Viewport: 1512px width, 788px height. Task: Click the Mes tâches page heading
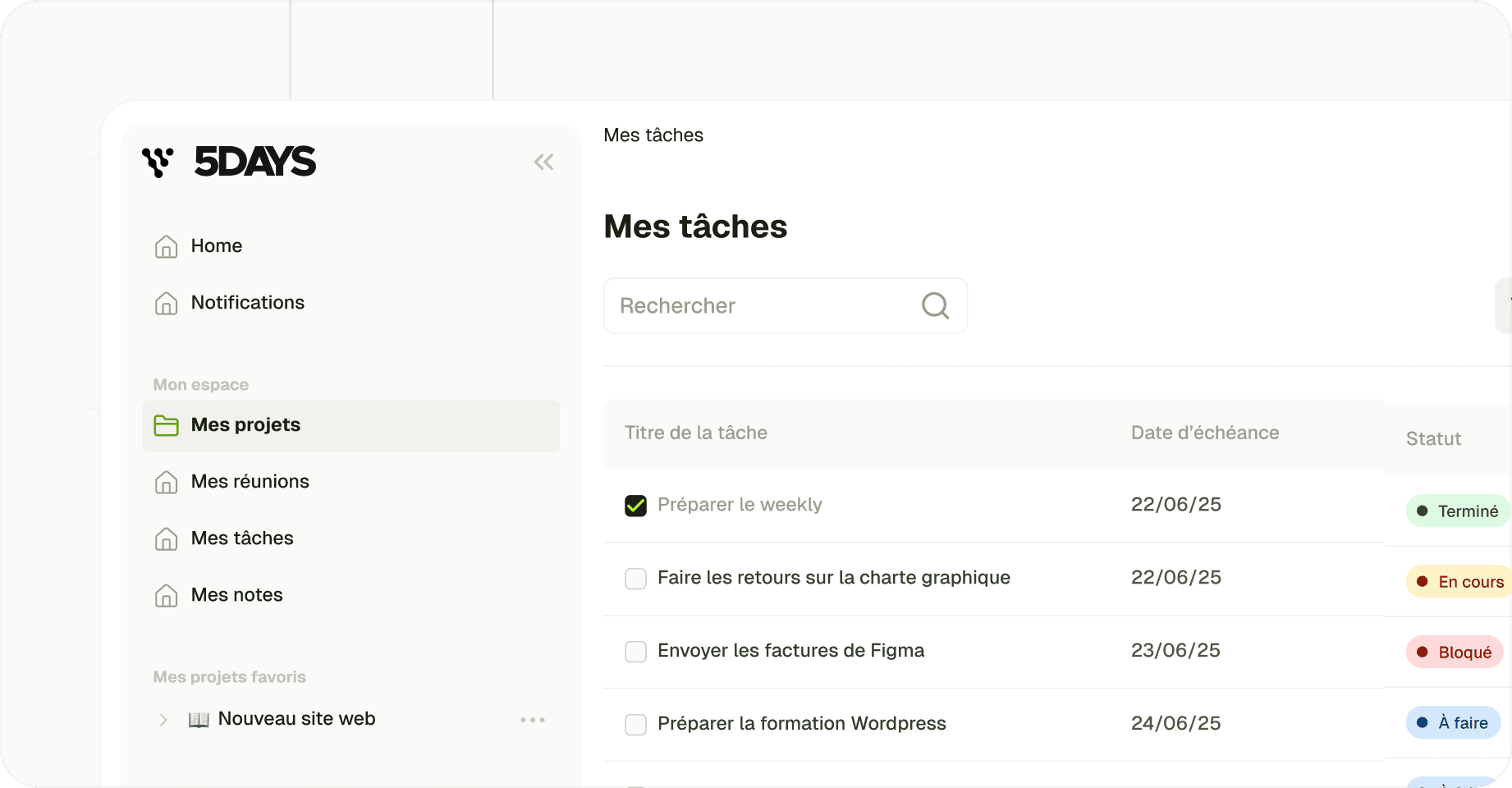point(696,227)
